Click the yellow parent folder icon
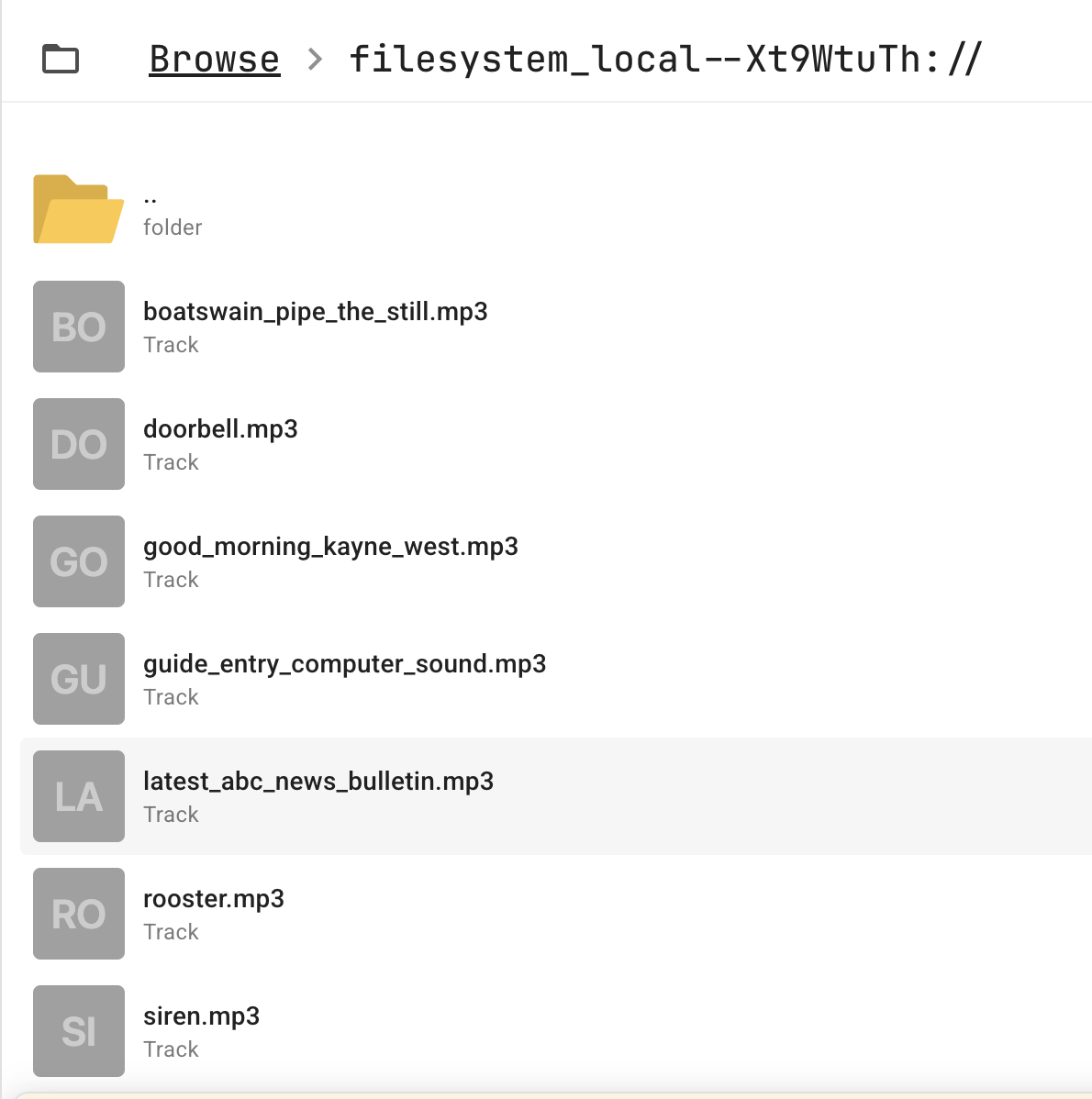 (x=78, y=209)
